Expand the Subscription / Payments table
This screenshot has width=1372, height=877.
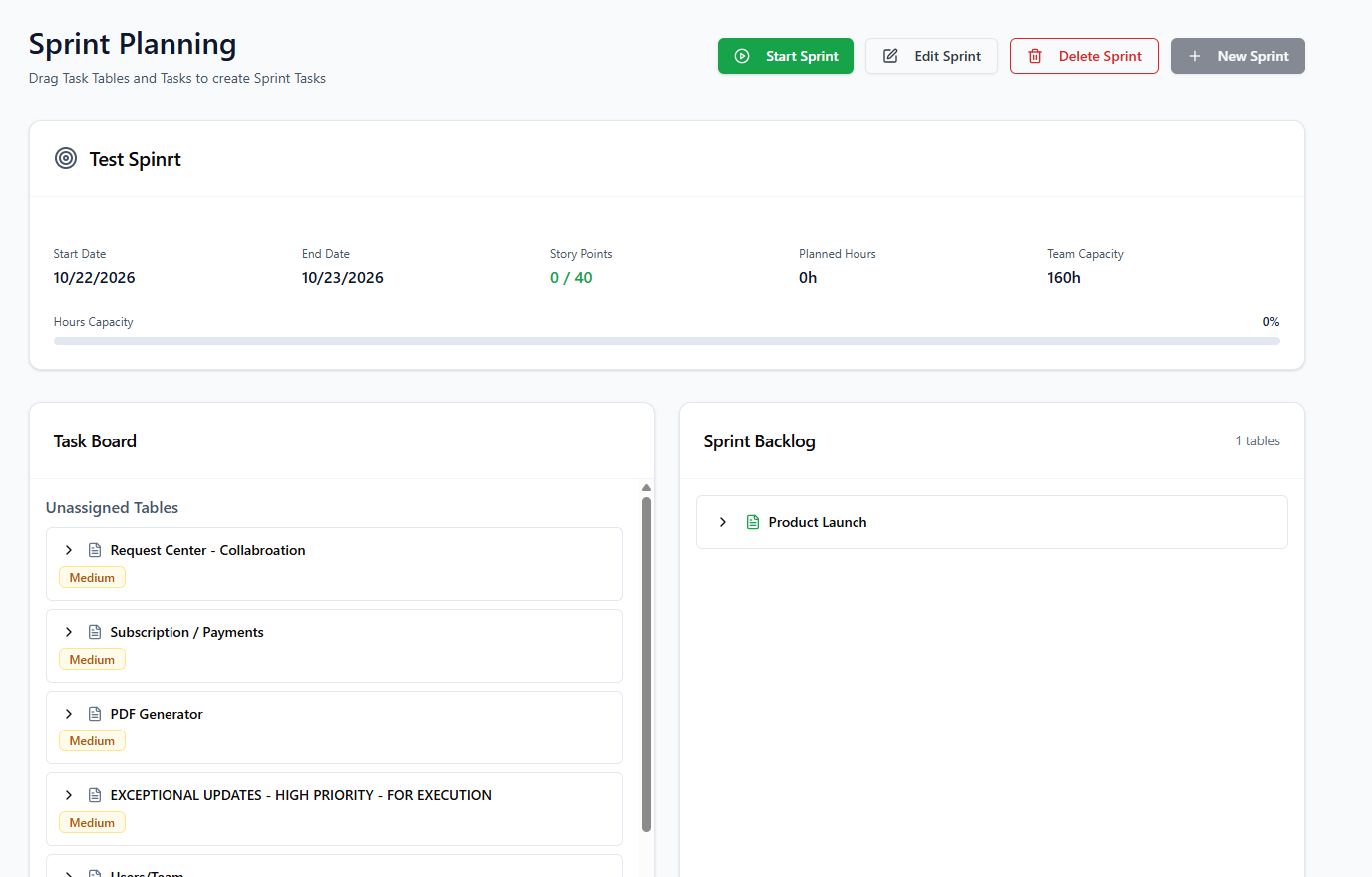(x=69, y=632)
